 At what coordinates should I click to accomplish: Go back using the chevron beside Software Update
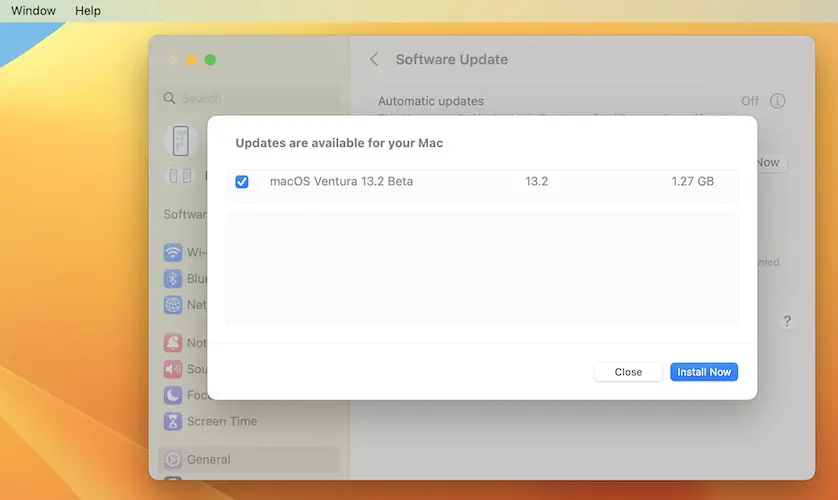[x=374, y=60]
